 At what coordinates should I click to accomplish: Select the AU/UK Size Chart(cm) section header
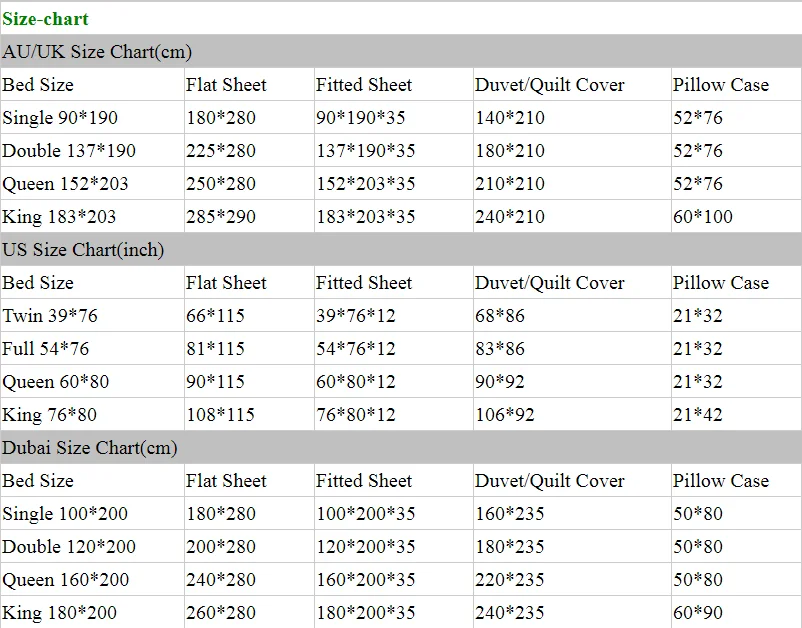pos(97,51)
